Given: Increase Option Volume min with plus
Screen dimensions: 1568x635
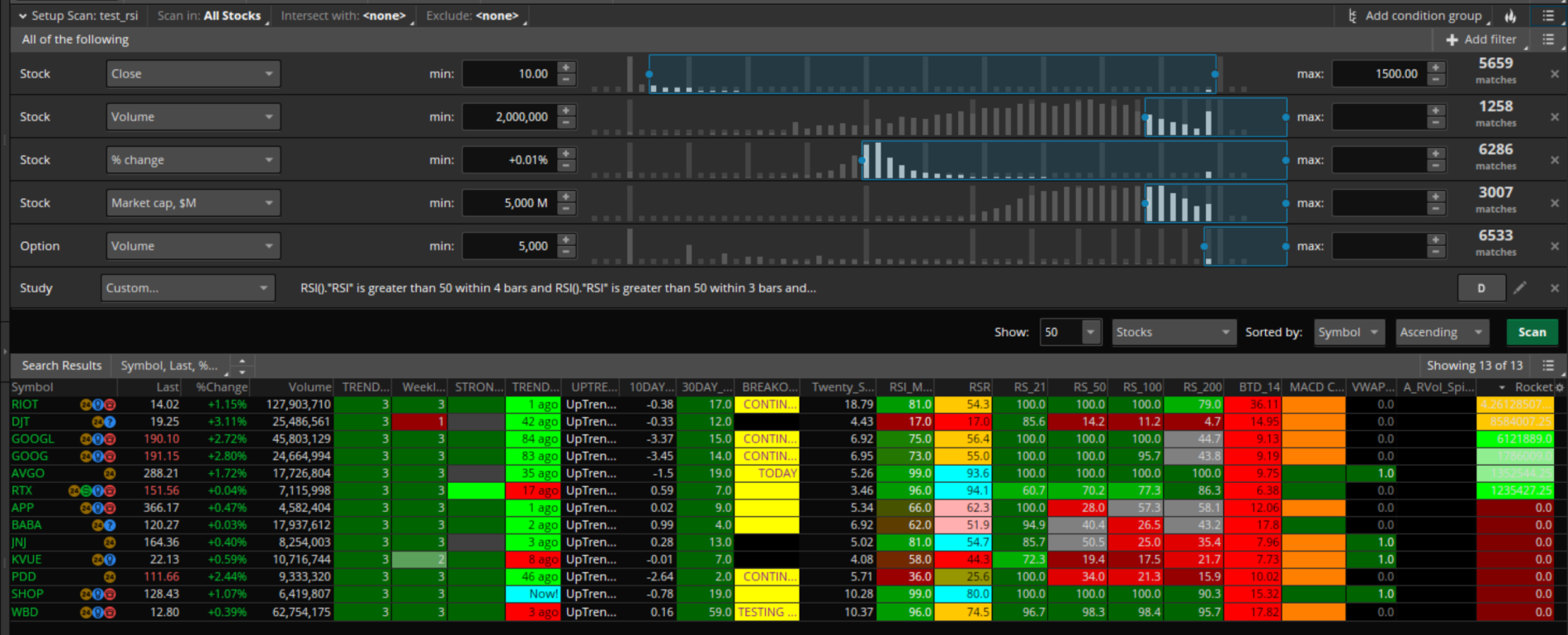Looking at the screenshot, I should tap(566, 239).
